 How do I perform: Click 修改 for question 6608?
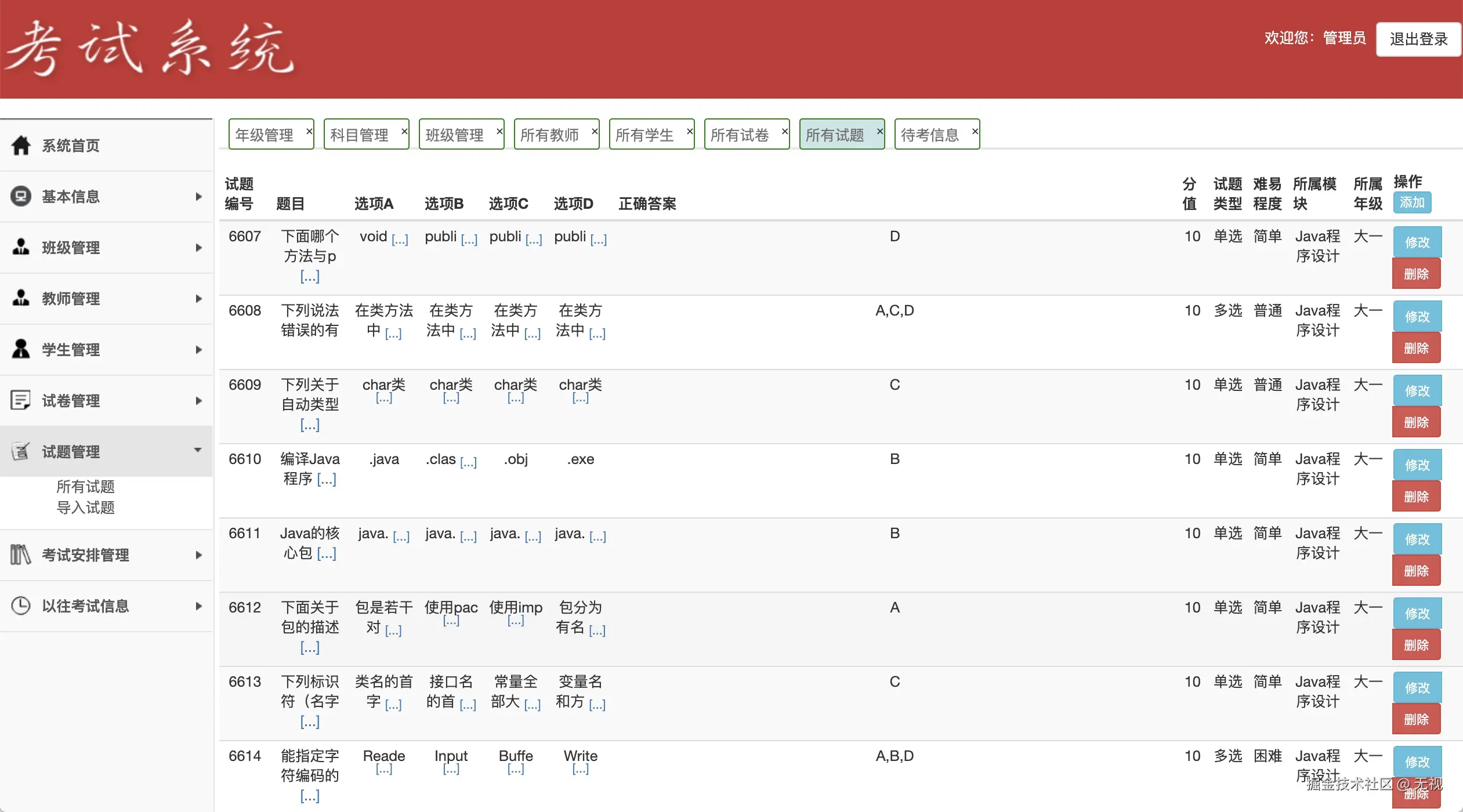pyautogui.click(x=1417, y=316)
